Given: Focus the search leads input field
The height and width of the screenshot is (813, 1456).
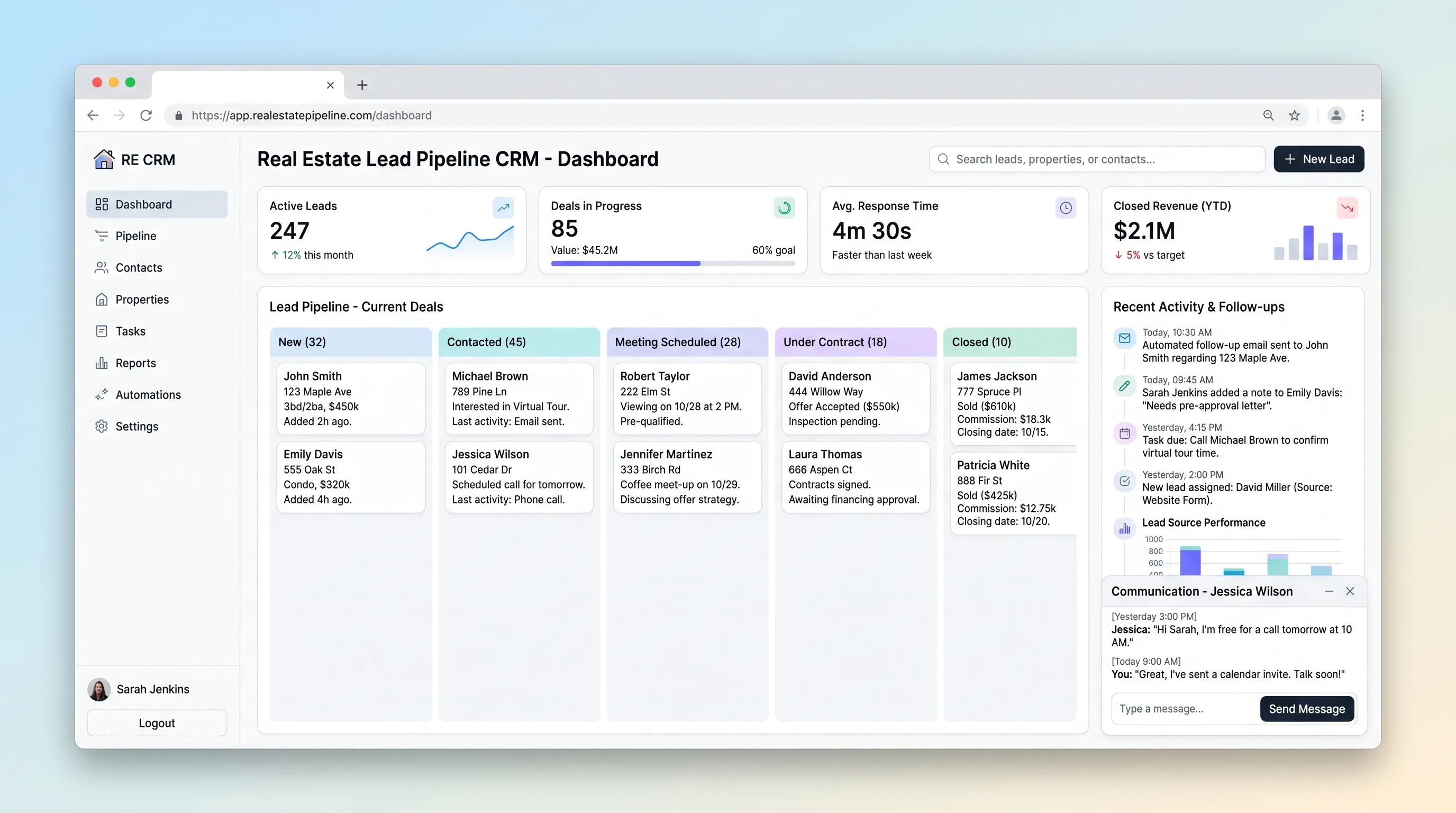Looking at the screenshot, I should 1097,159.
